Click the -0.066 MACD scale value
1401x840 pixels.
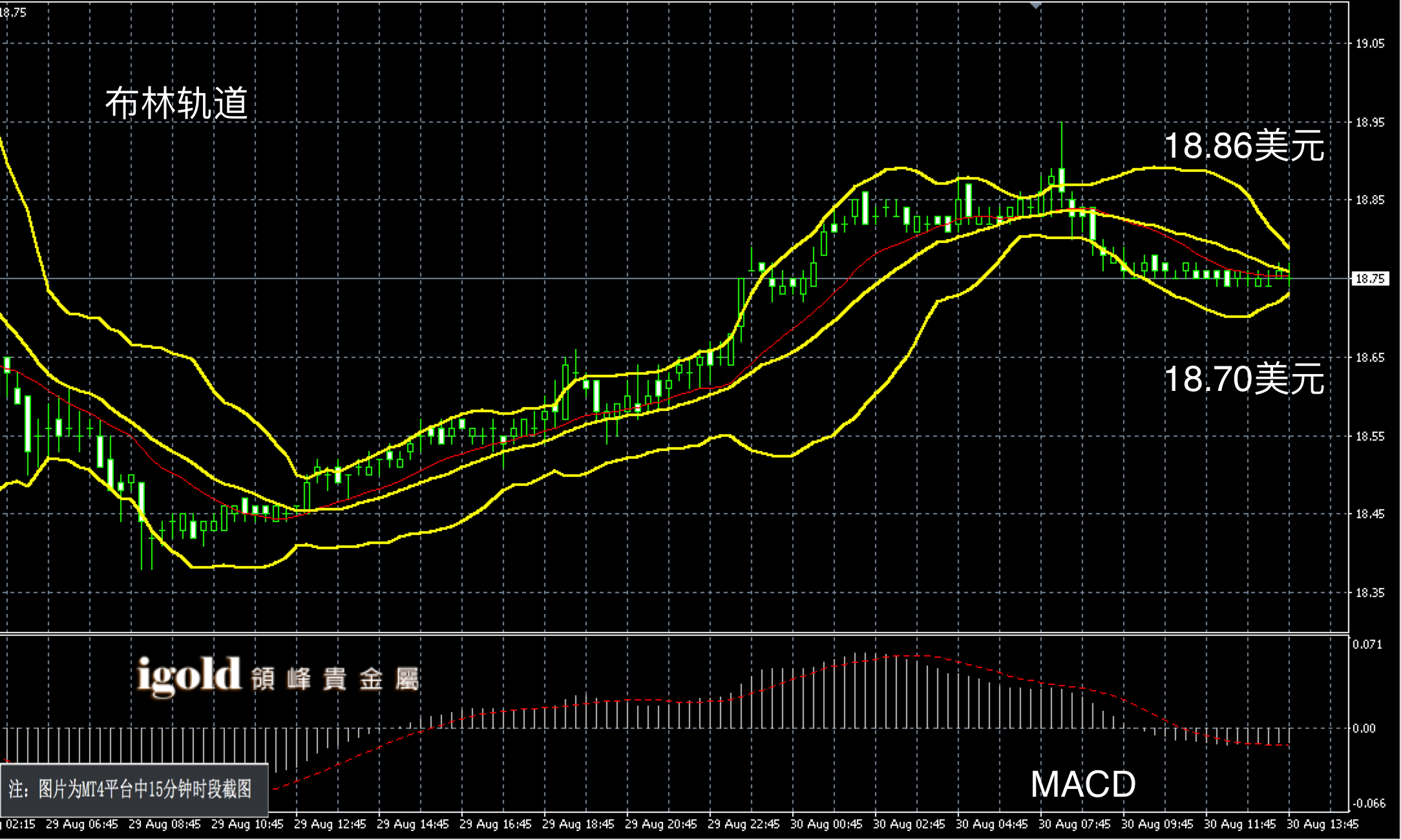click(1369, 804)
